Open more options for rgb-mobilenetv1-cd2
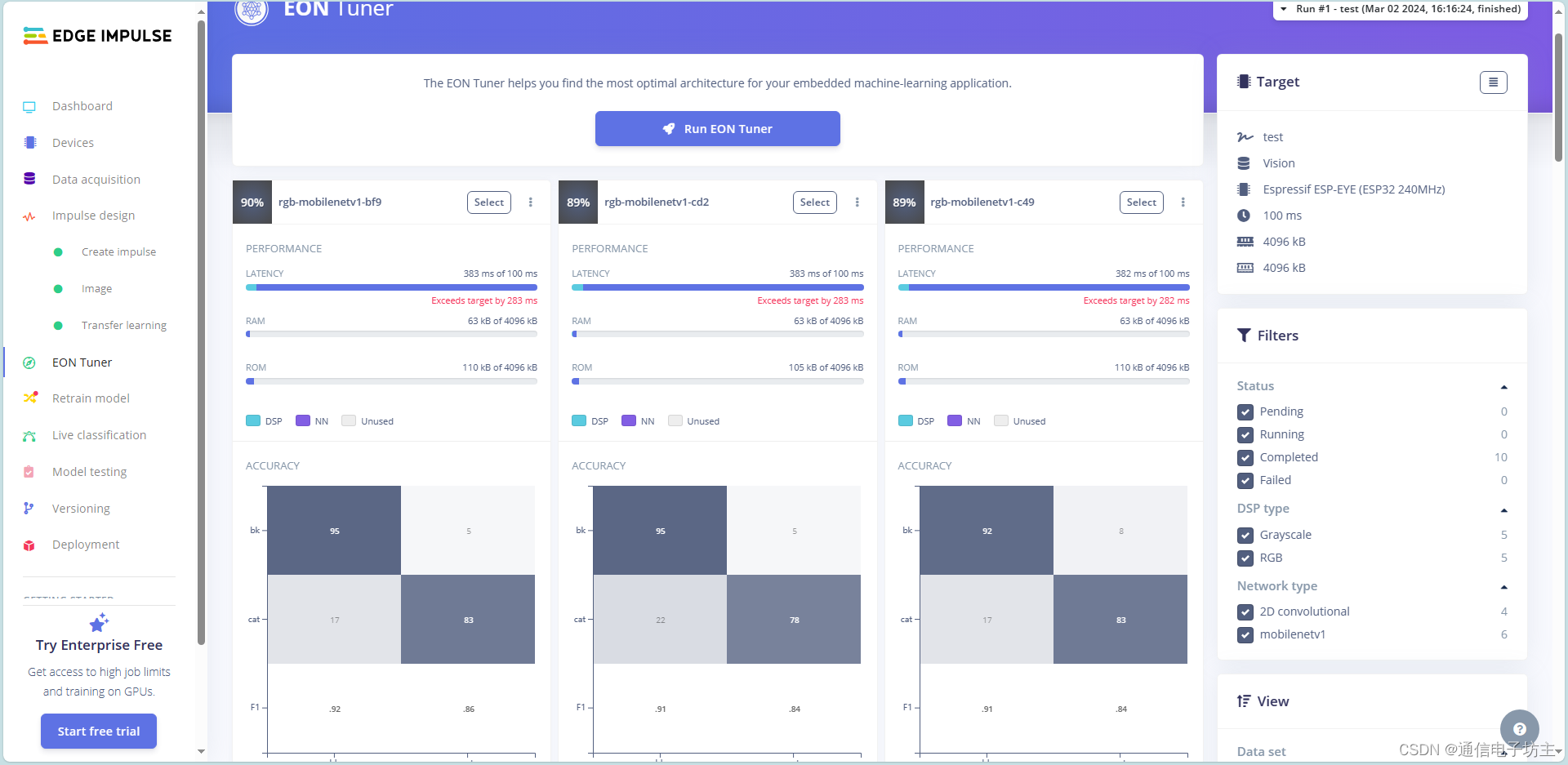The width and height of the screenshot is (1568, 765). point(857,202)
